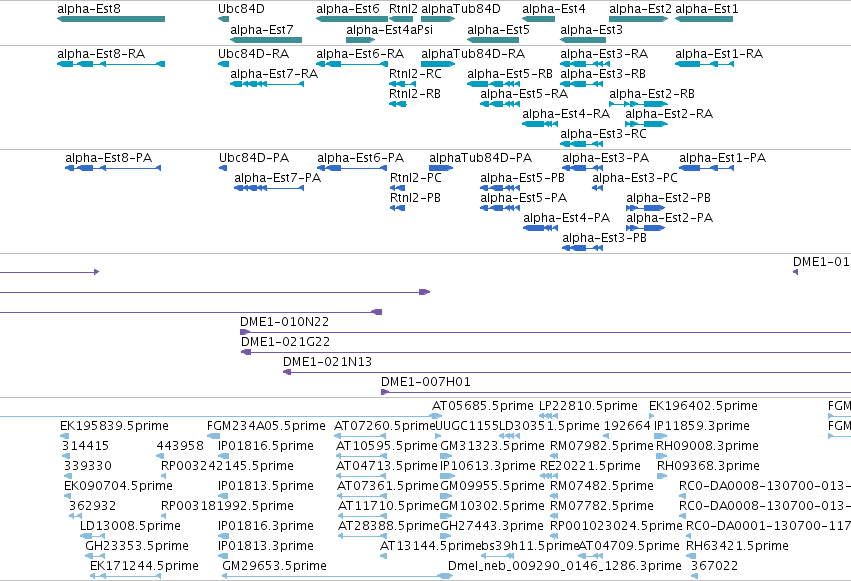851x581 pixels.
Task: Click the LD13008.5prime EST label
Action: click(130, 526)
